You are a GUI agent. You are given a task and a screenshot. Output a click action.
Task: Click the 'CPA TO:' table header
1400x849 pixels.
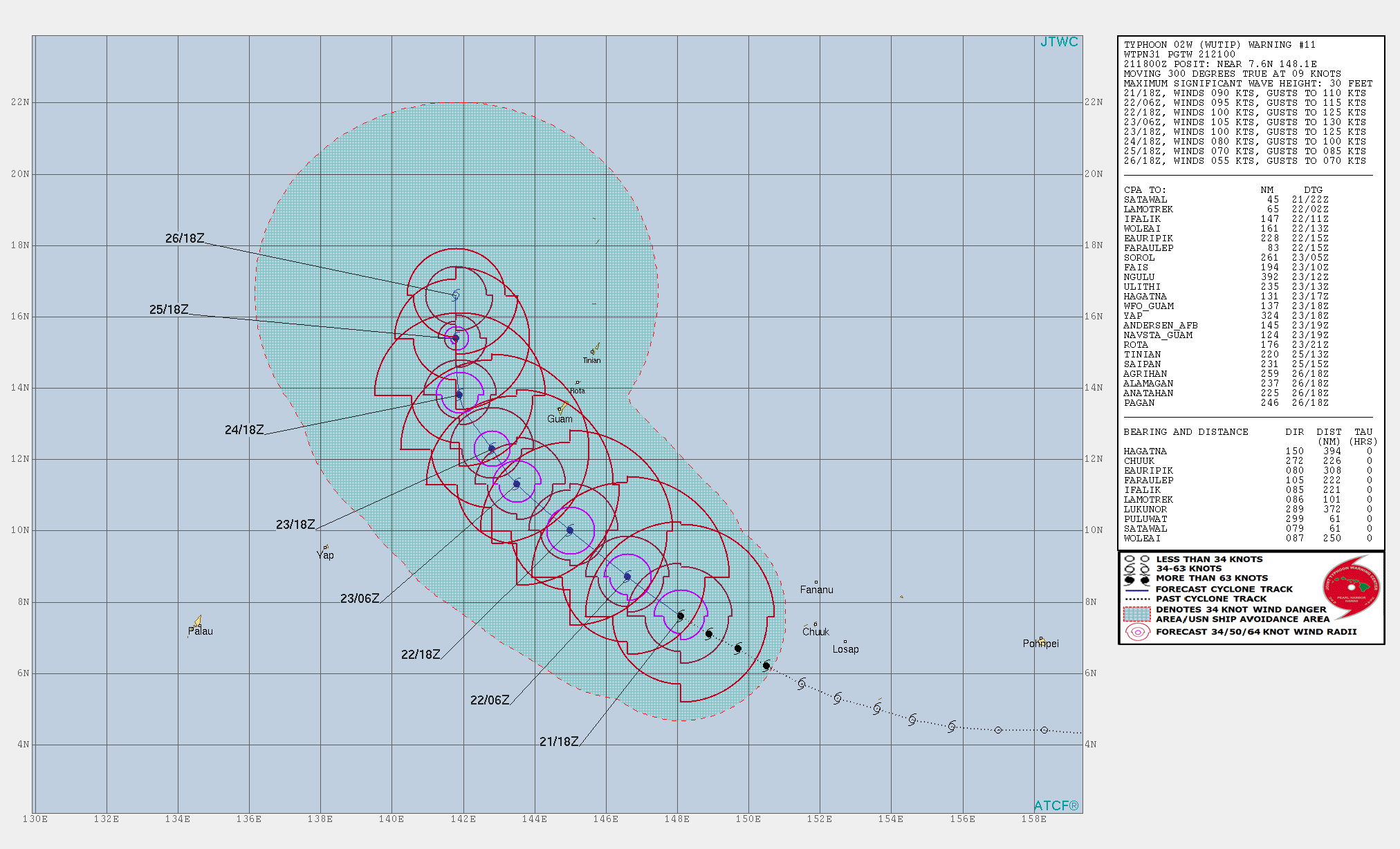1144,190
